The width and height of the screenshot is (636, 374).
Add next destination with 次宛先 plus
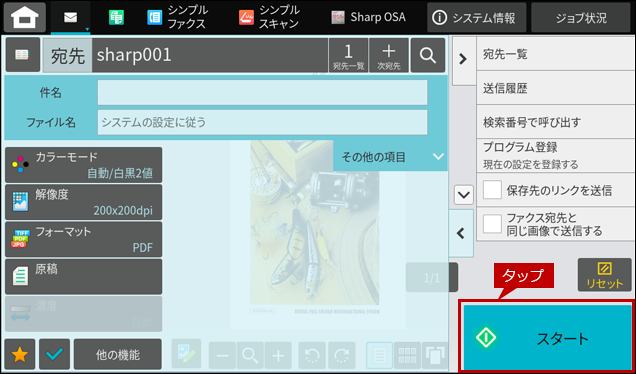pyautogui.click(x=389, y=56)
